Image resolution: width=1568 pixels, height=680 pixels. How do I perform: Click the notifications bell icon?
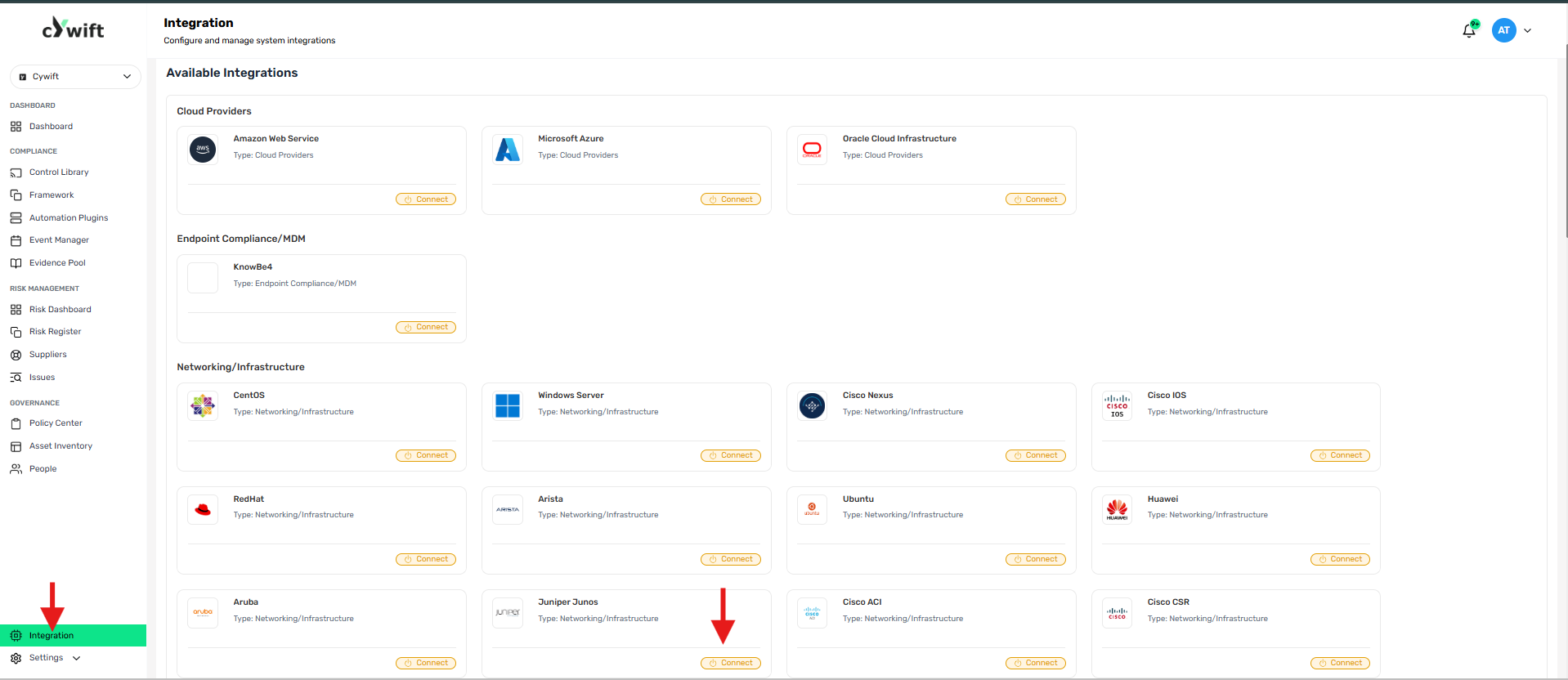1469,31
